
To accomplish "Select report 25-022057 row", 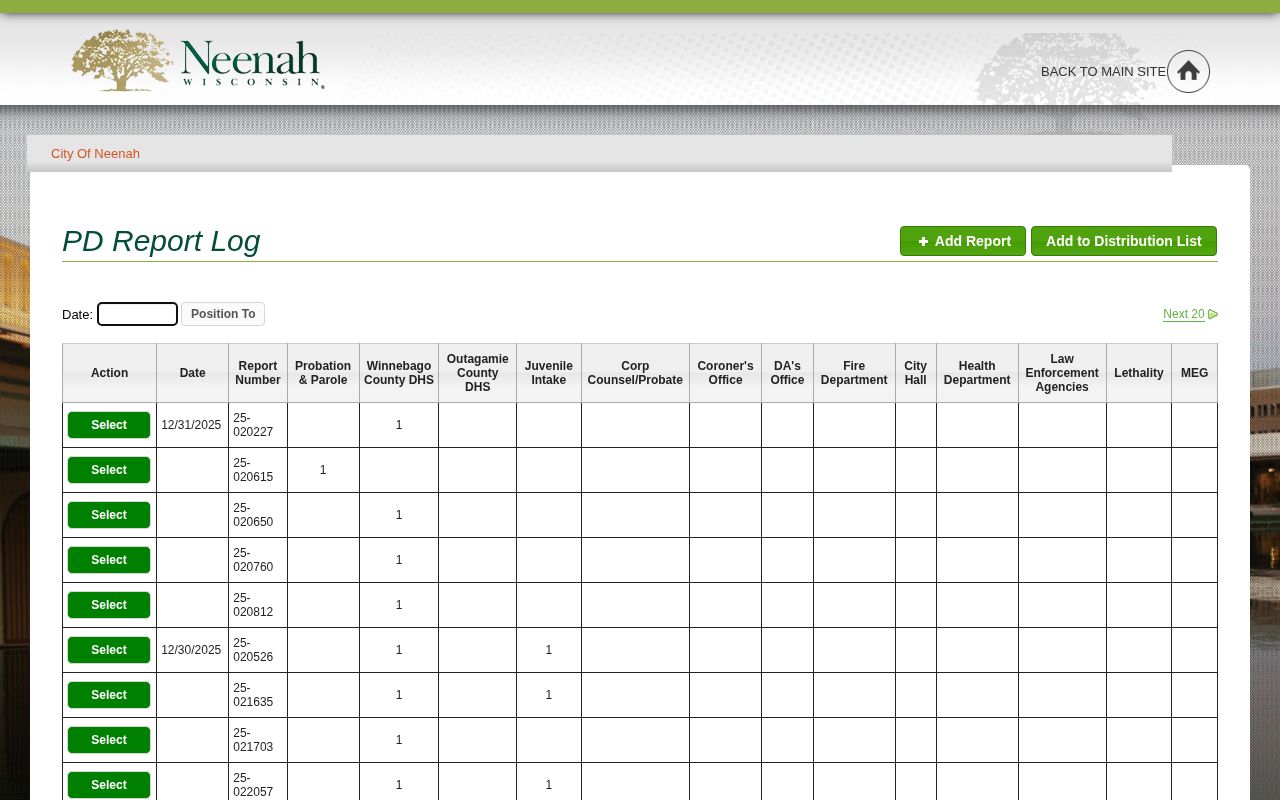I will click(x=109, y=785).
